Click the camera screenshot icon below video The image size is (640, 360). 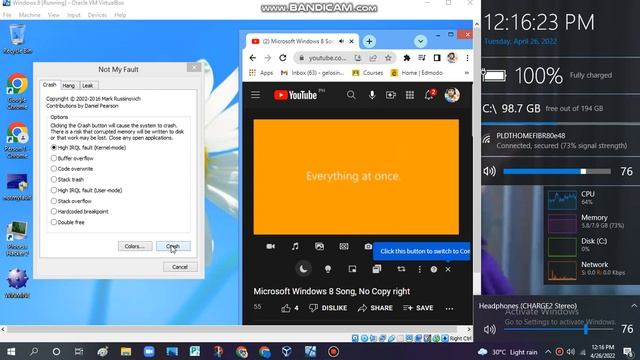pos(368,246)
